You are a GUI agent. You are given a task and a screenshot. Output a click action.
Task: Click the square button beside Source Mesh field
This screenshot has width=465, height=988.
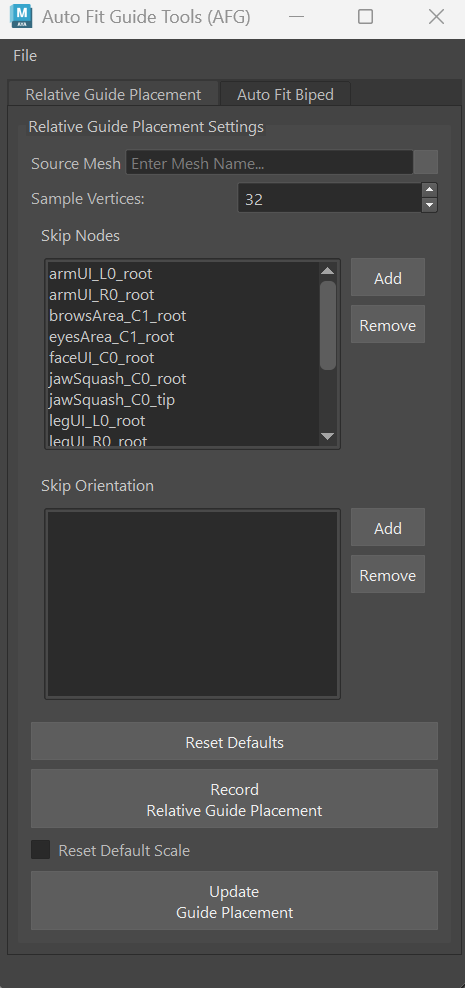(426, 163)
